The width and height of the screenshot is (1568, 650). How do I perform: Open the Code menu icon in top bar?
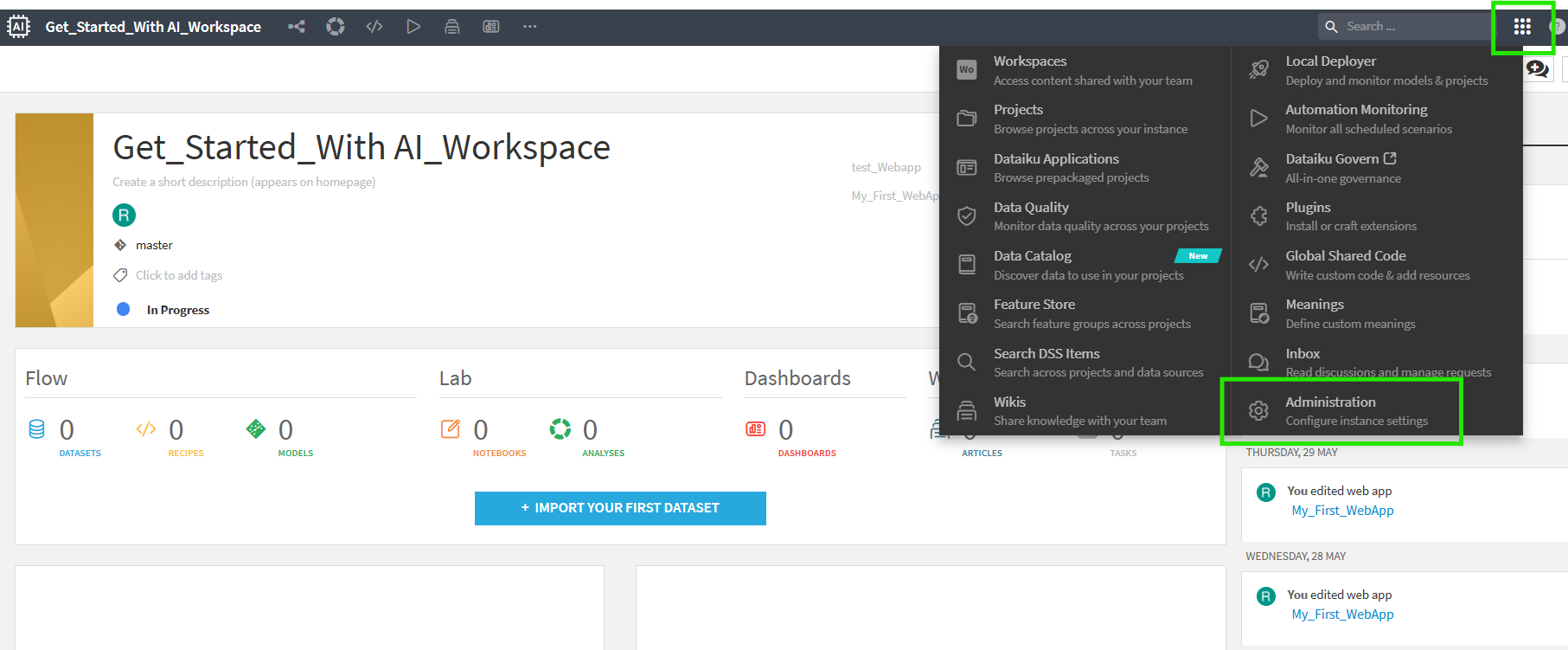tap(374, 27)
